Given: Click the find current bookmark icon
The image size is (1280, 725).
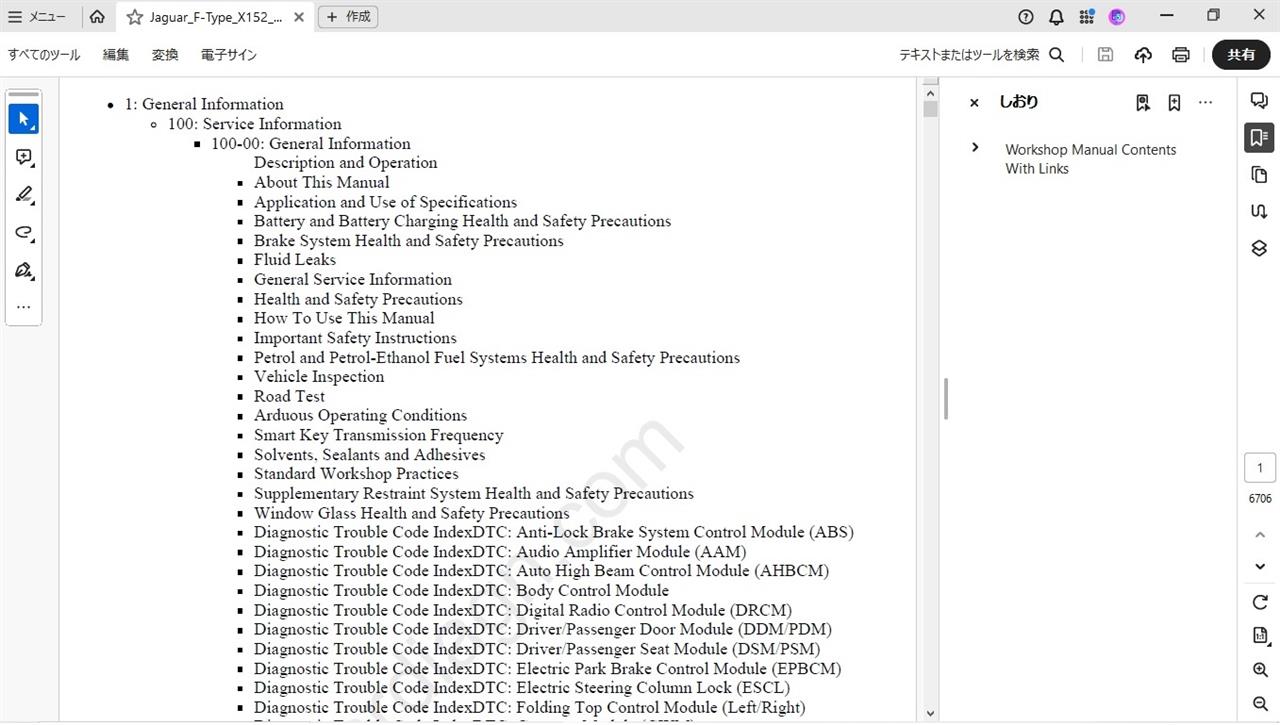Looking at the screenshot, I should pos(1143,102).
